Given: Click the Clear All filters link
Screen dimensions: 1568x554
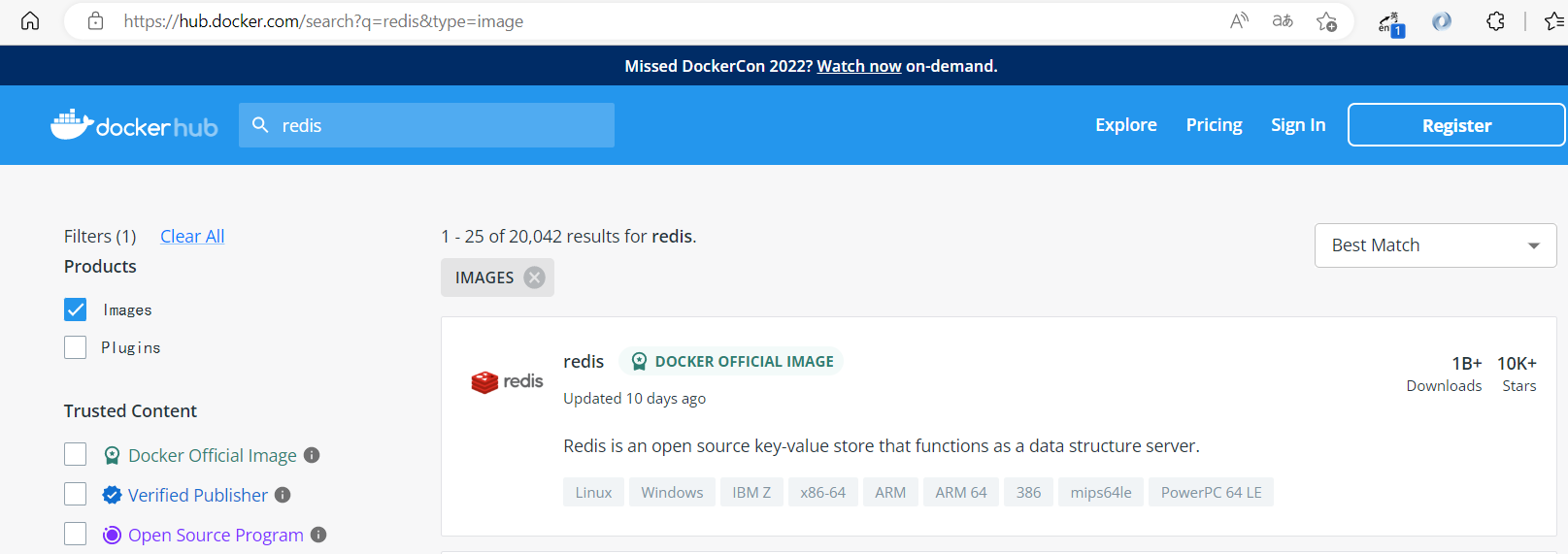Looking at the screenshot, I should (x=192, y=236).
